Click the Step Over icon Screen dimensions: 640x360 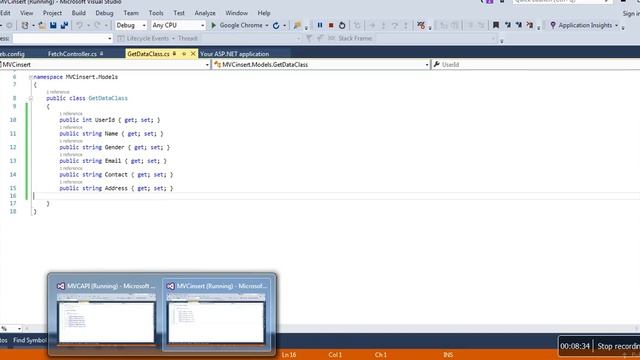point(394,25)
